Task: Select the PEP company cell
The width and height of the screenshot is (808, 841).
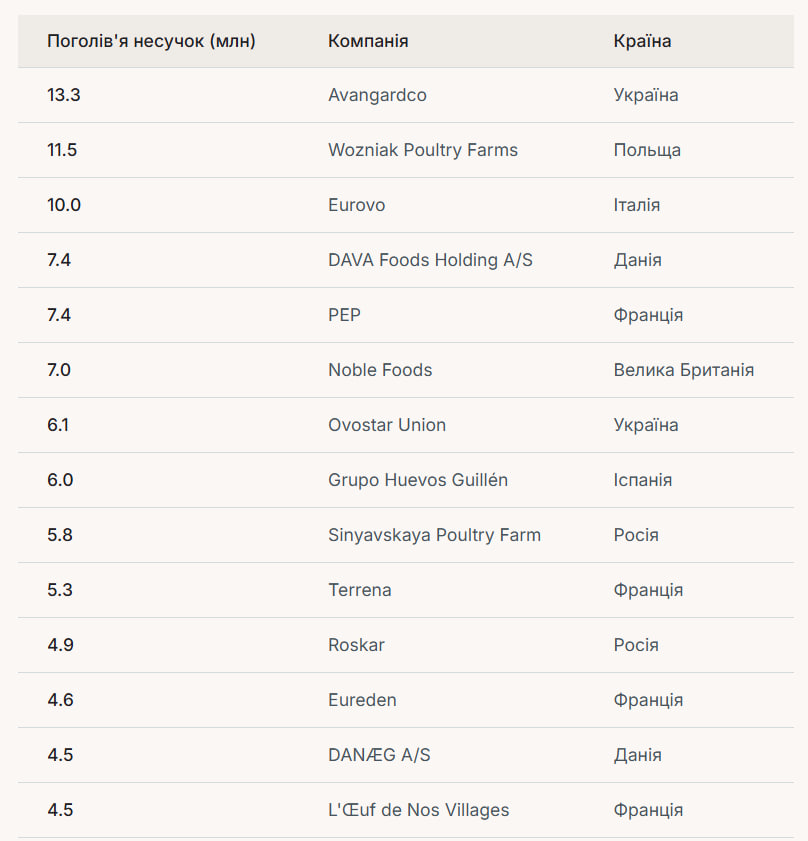Action: point(344,315)
